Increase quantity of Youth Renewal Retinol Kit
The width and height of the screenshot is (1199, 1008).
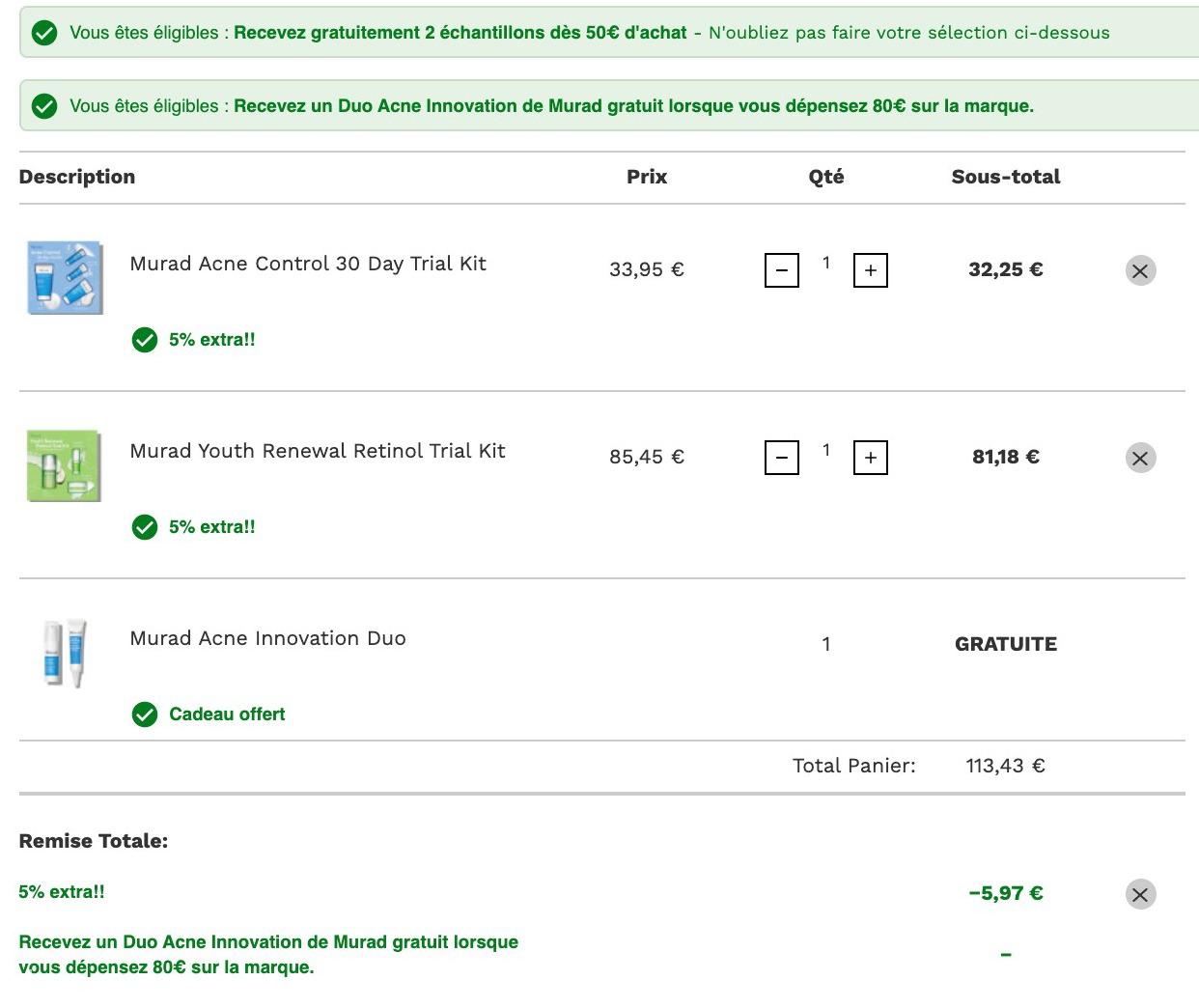871,458
